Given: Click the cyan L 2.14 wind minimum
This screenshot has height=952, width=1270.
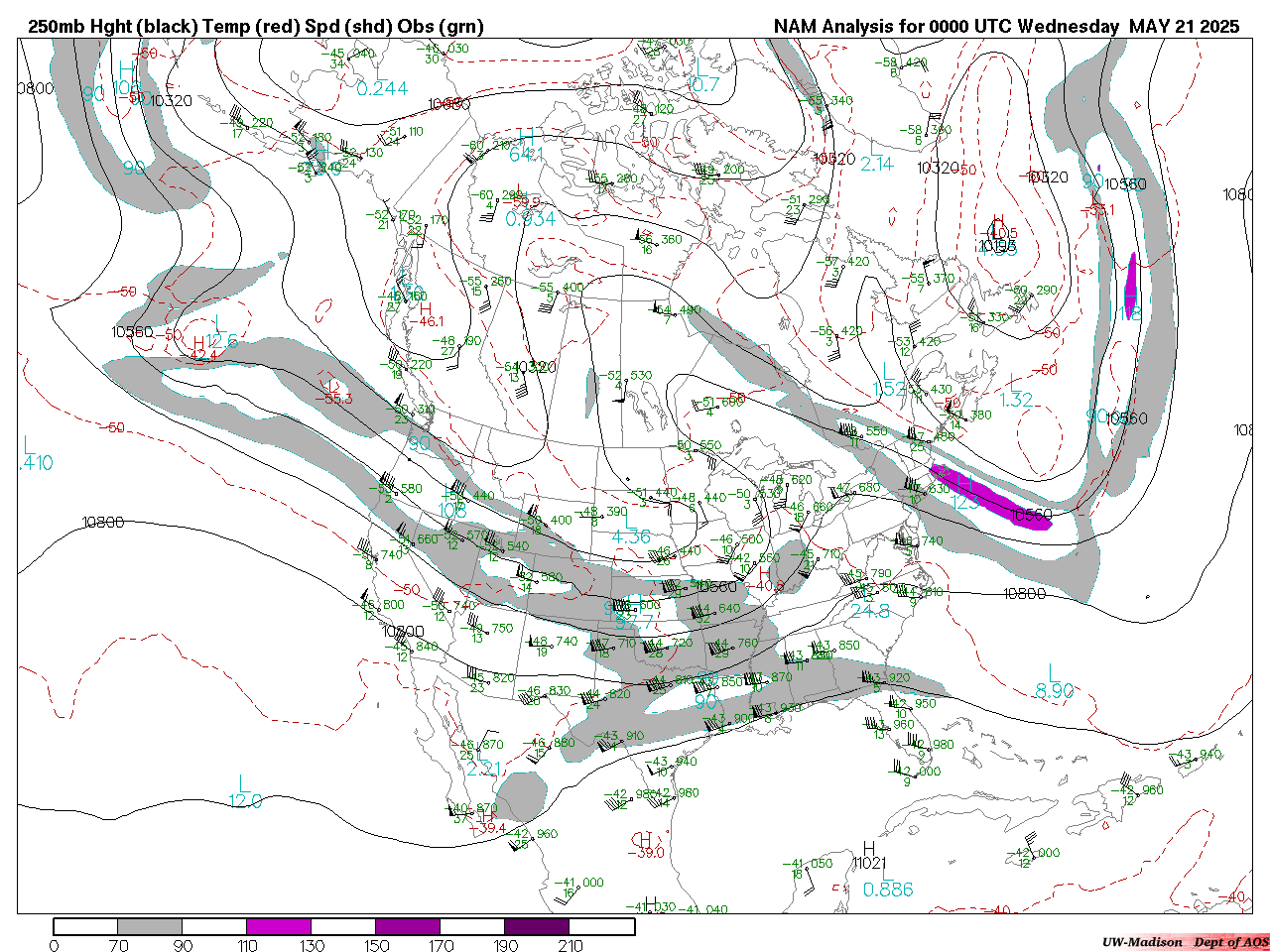Looking at the screenshot, I should (876, 159).
